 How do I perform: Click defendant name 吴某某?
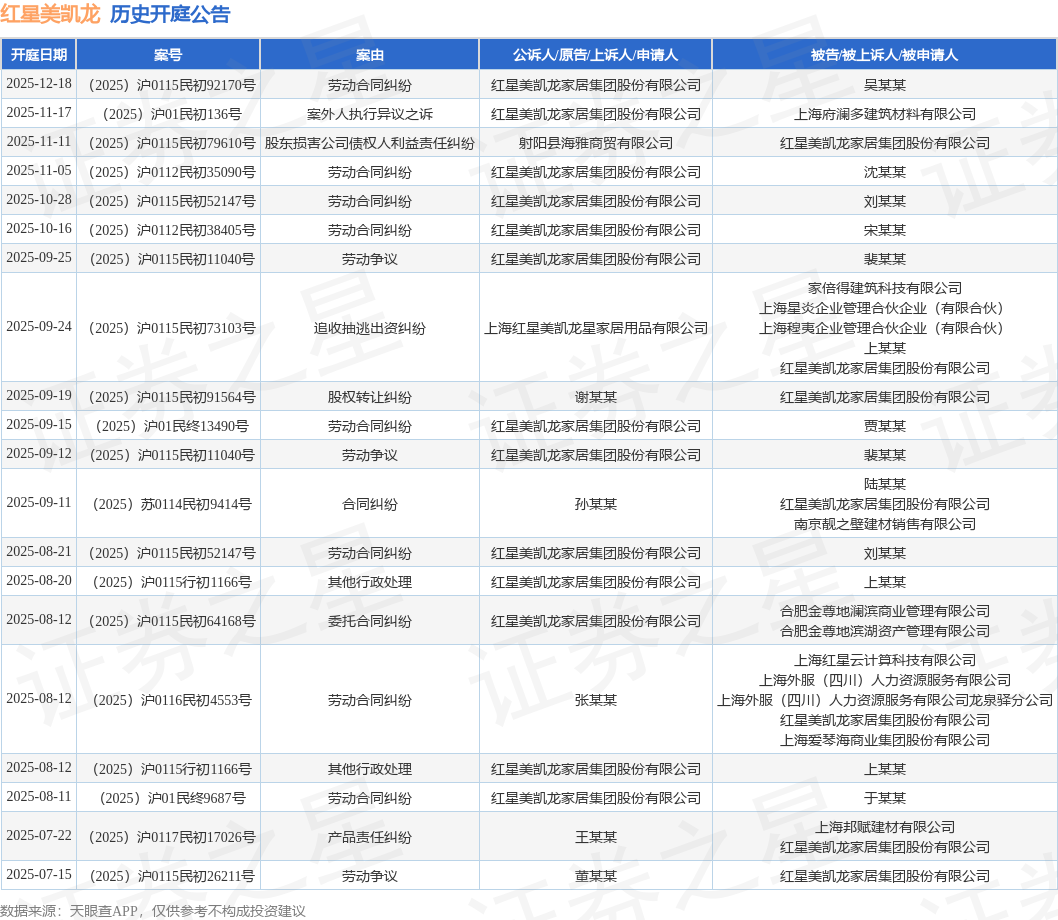(x=885, y=85)
